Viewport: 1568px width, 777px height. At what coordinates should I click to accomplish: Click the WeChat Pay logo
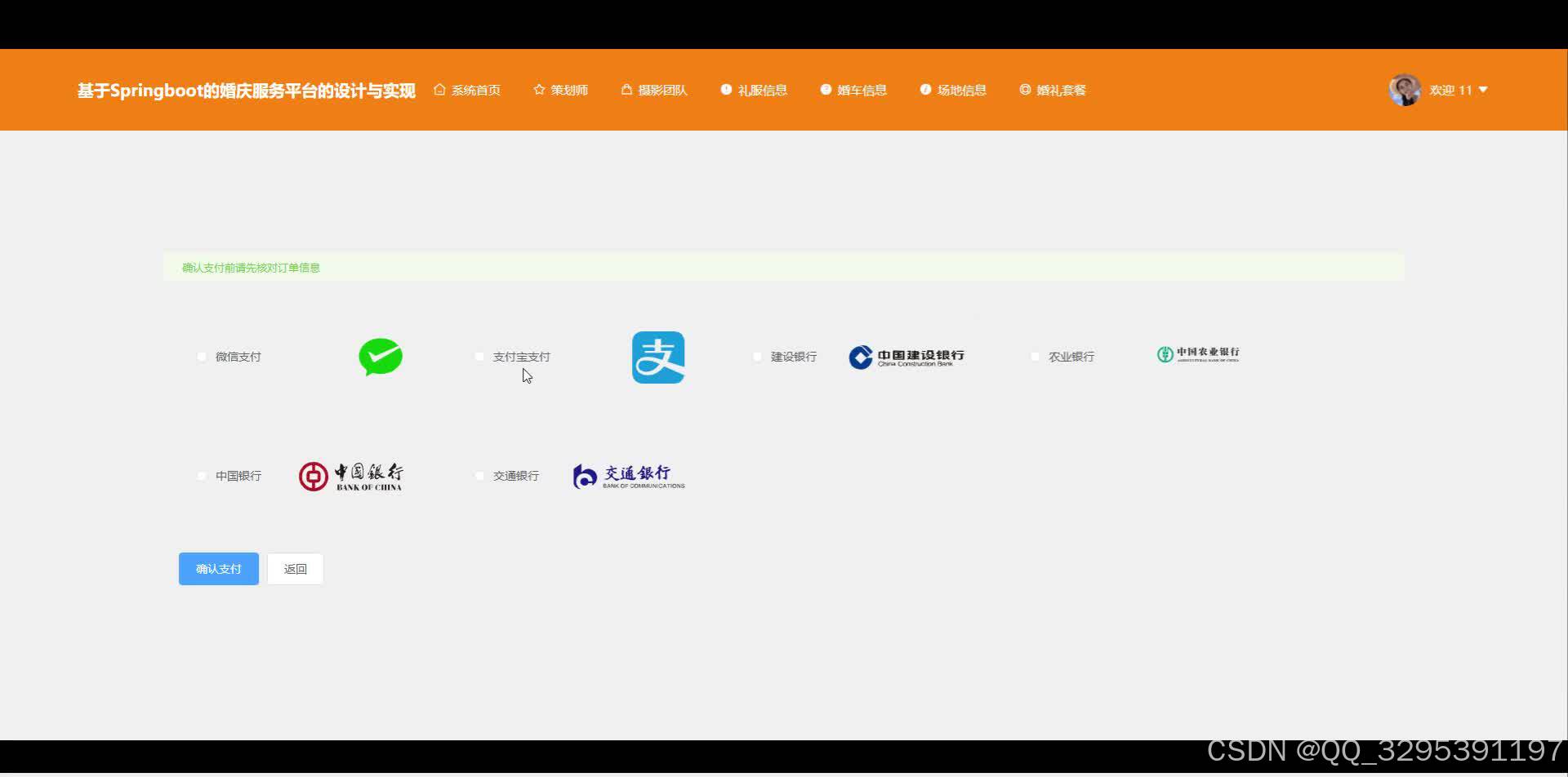(x=381, y=357)
